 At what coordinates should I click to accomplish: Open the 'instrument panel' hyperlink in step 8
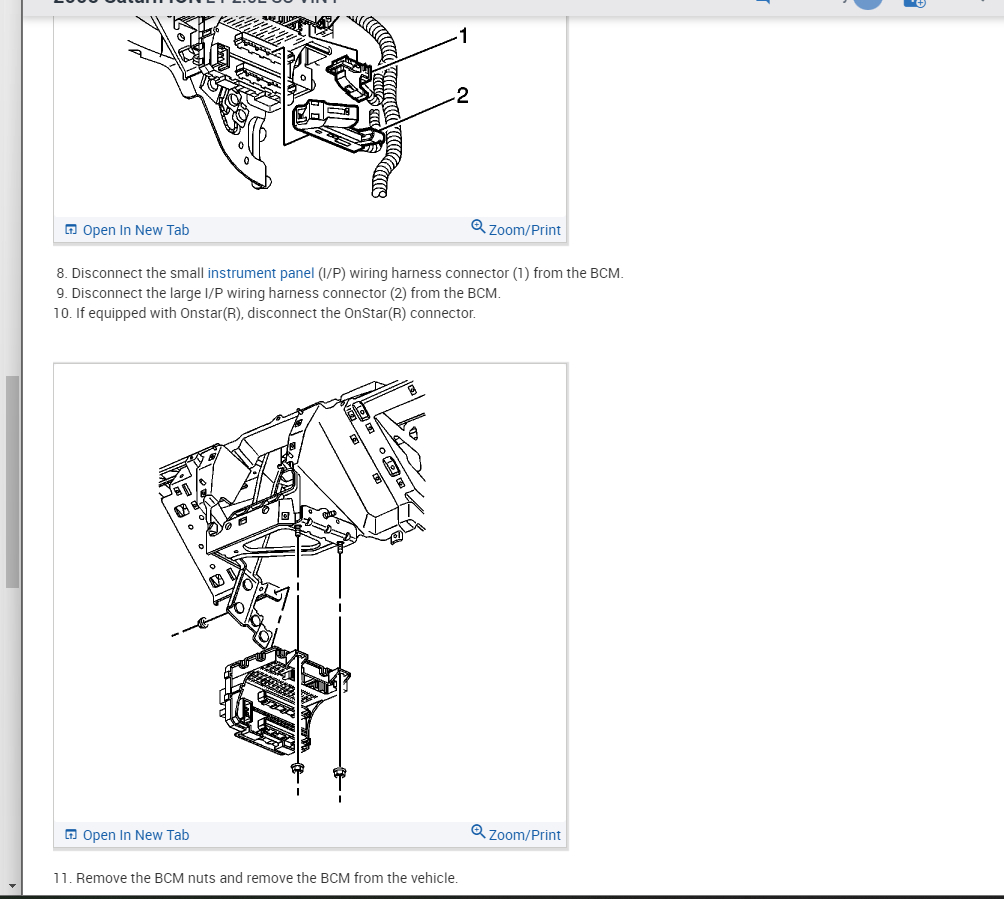tap(261, 273)
